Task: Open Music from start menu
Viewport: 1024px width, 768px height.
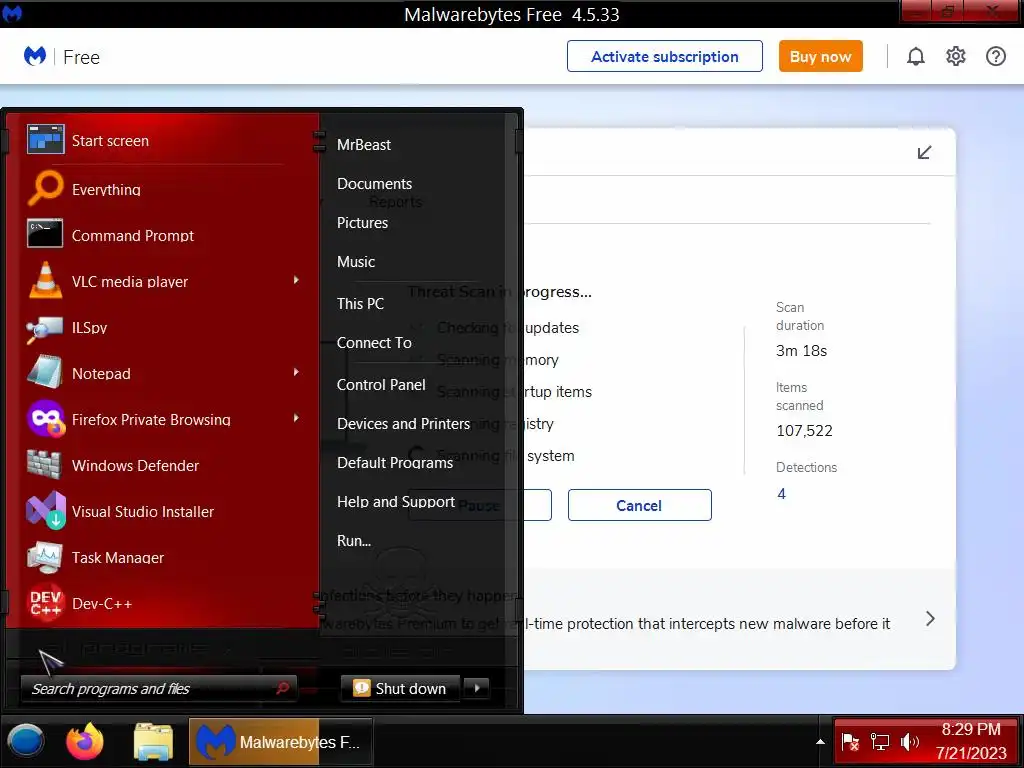Action: (356, 262)
